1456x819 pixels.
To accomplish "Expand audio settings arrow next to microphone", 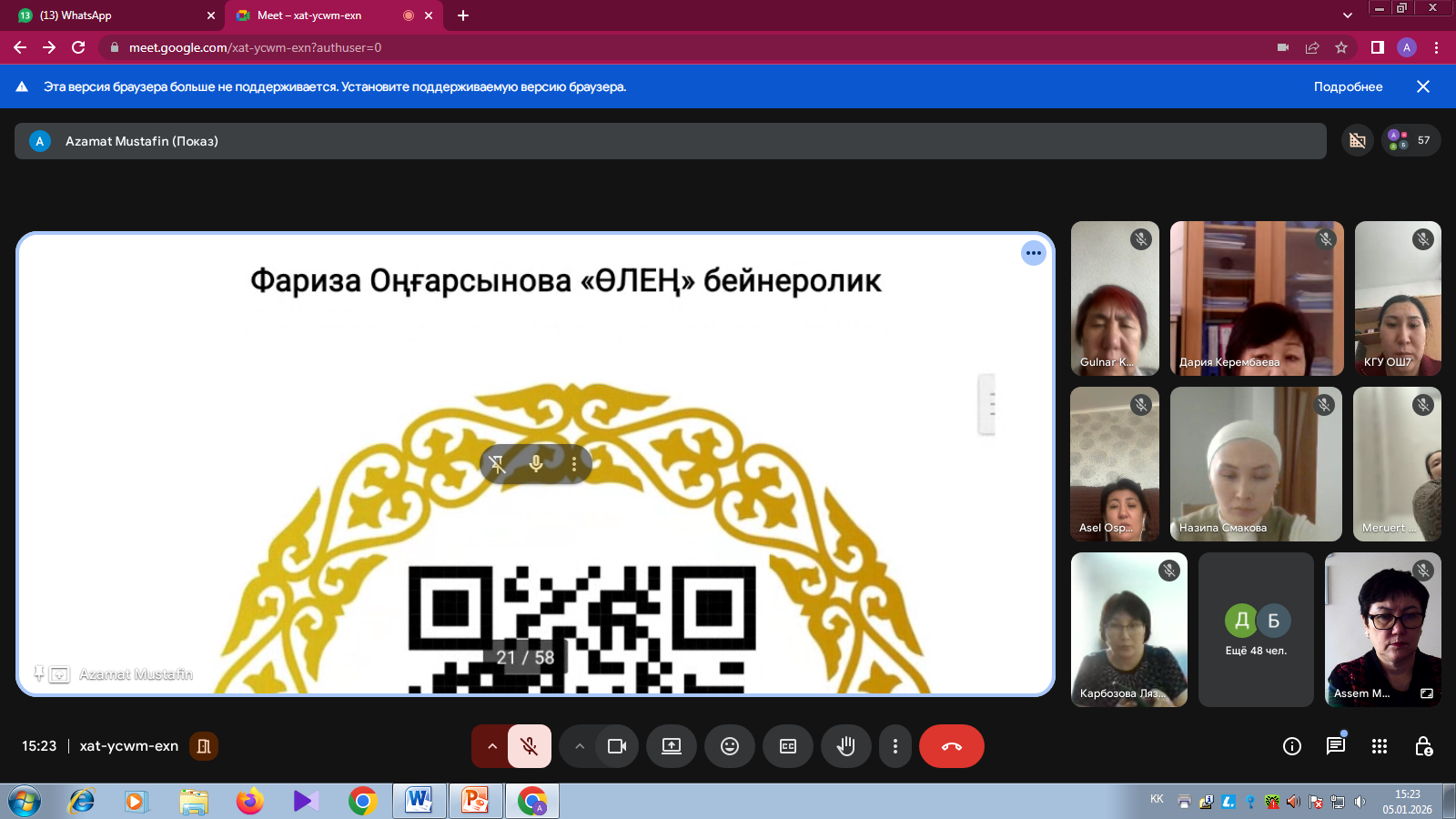I will pos(491,746).
